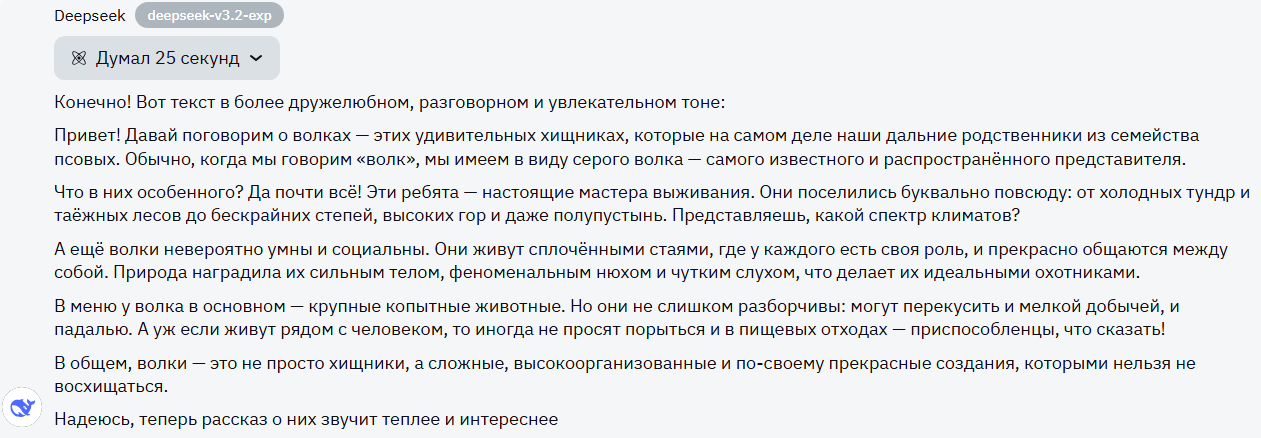The width and height of the screenshot is (1261, 438).
Task: Click the closing line starting with "Надеюсь"
Action: pyautogui.click(x=305, y=420)
